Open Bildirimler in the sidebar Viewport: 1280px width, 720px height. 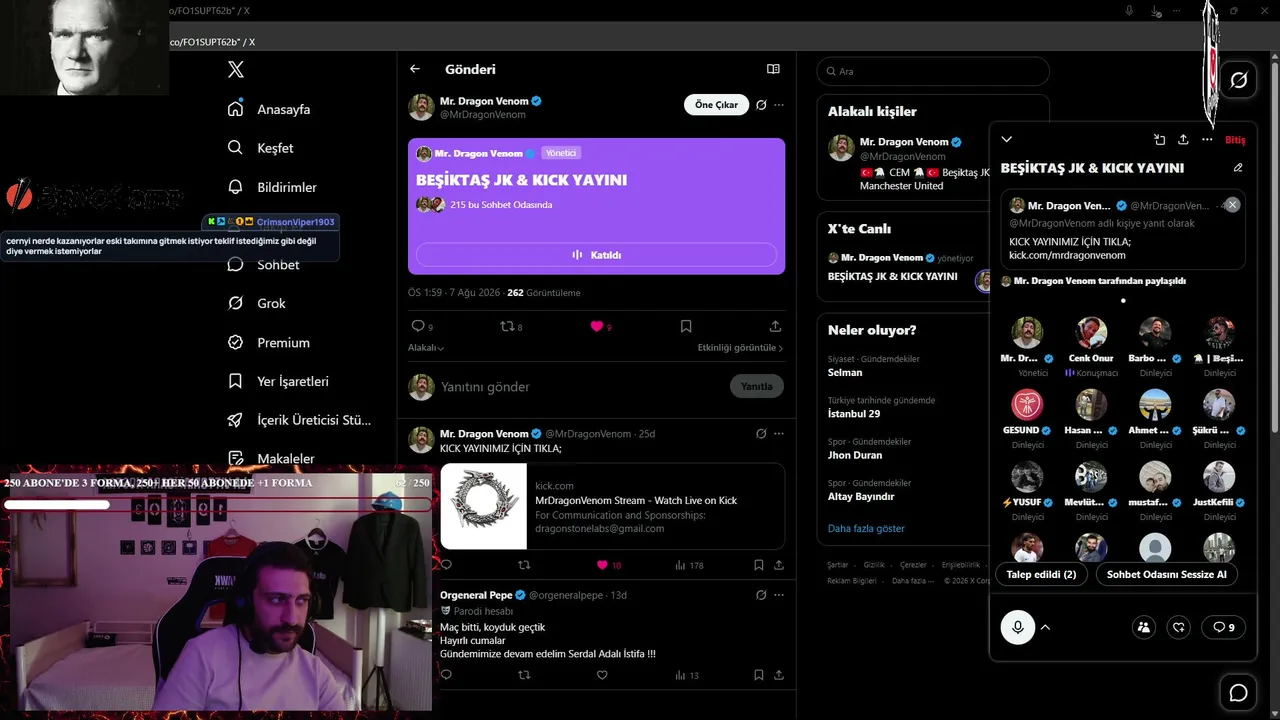[273, 187]
